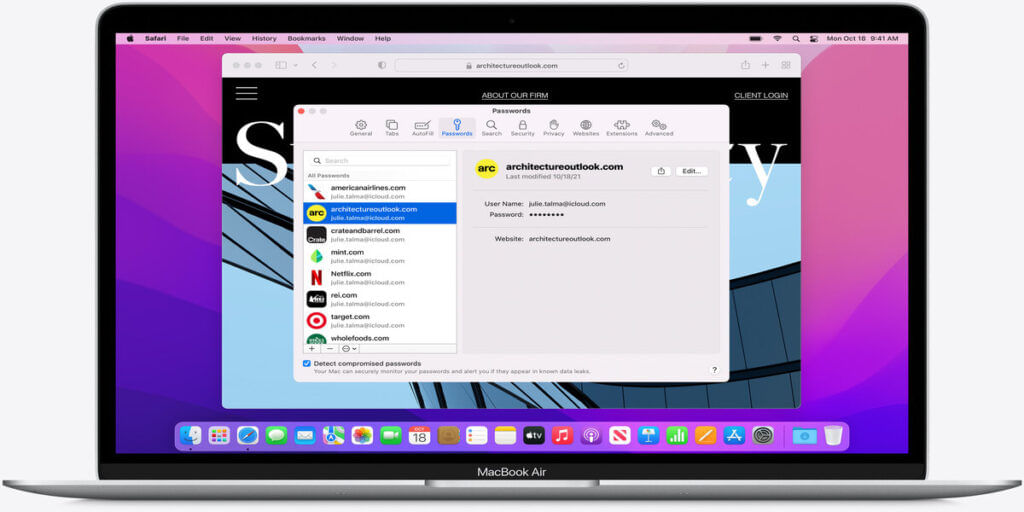Open Mail from the Dock

coord(305,435)
